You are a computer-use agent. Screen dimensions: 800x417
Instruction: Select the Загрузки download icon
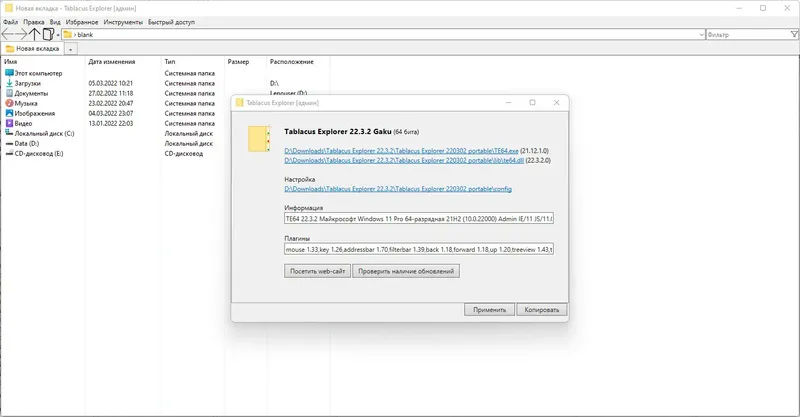pyautogui.click(x=9, y=83)
